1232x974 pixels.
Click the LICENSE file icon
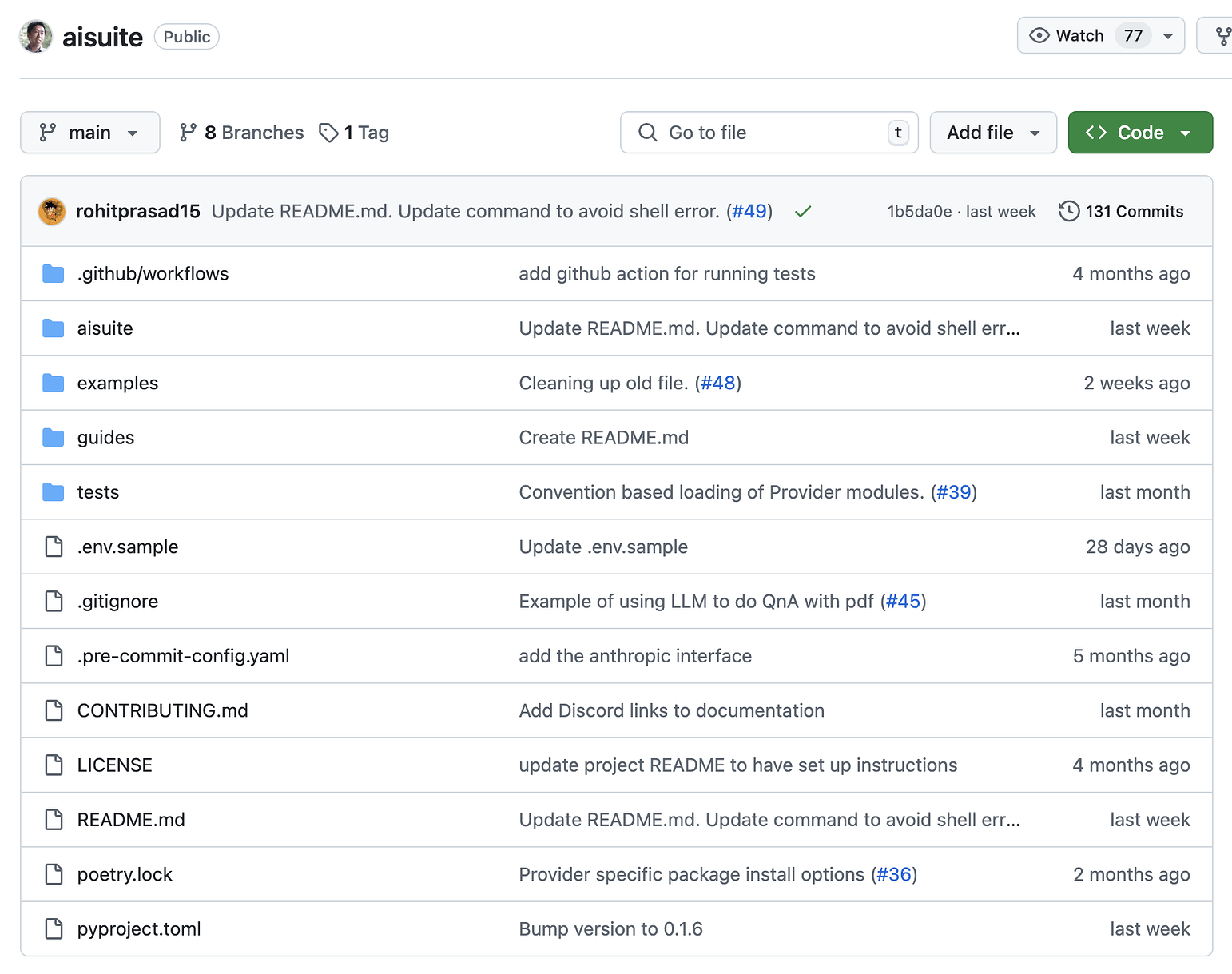pyautogui.click(x=54, y=765)
